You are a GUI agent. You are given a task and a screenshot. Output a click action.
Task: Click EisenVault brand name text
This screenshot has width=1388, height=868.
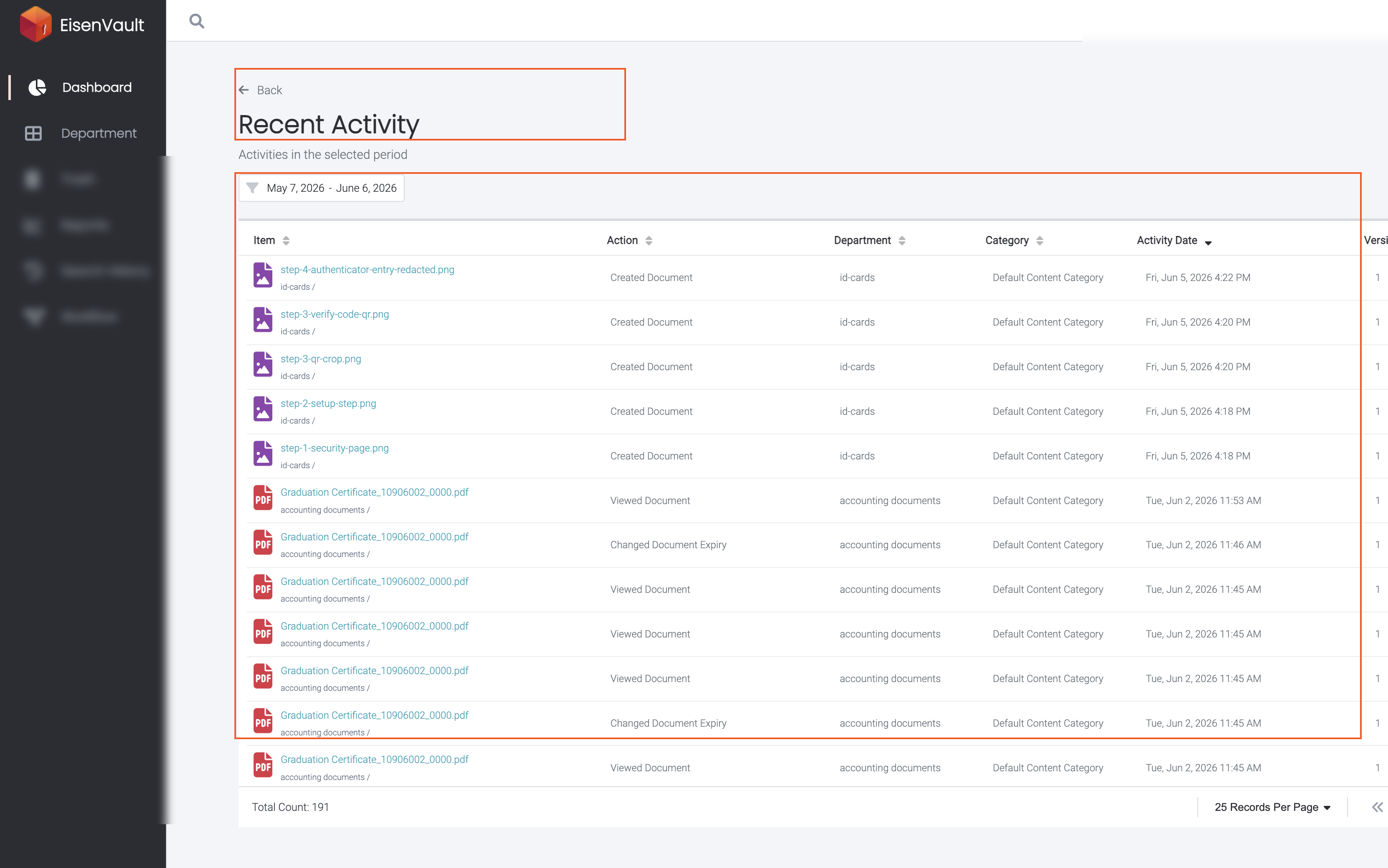point(102,25)
